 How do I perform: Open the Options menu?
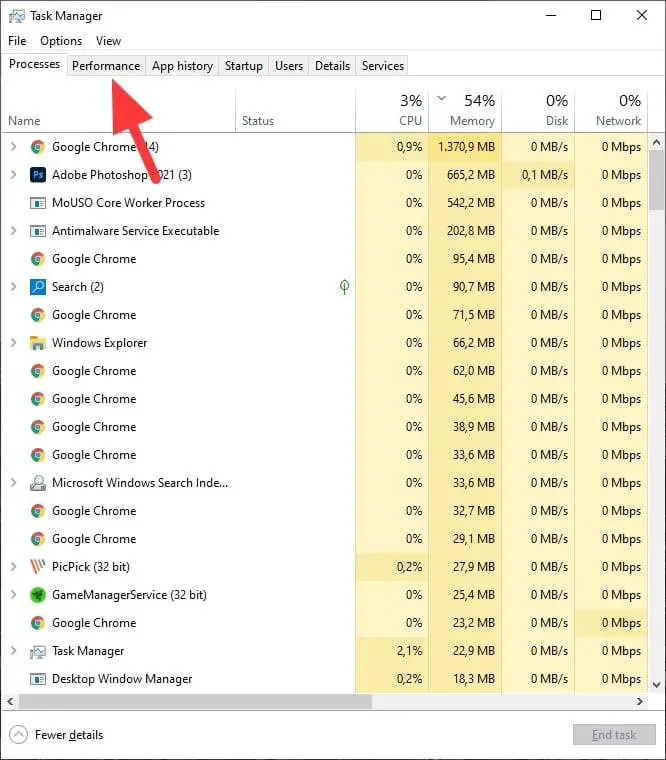(x=61, y=41)
